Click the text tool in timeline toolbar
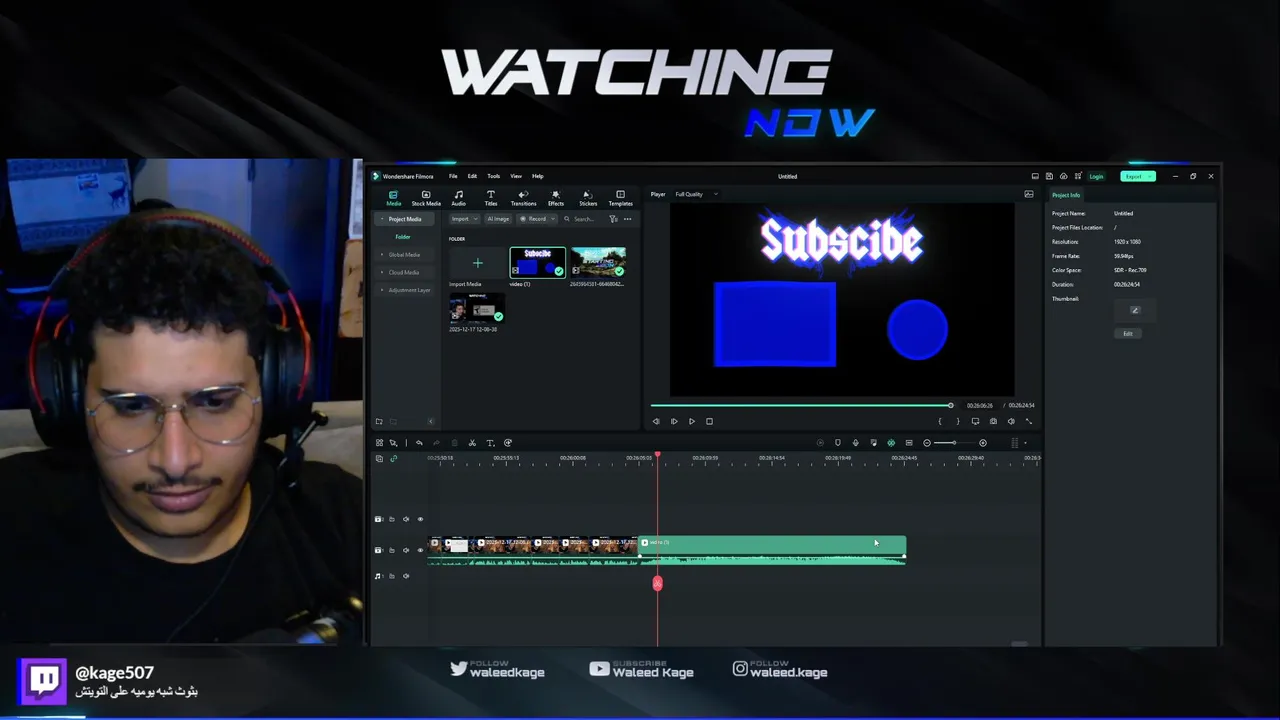The image size is (1280, 720). pyautogui.click(x=490, y=443)
